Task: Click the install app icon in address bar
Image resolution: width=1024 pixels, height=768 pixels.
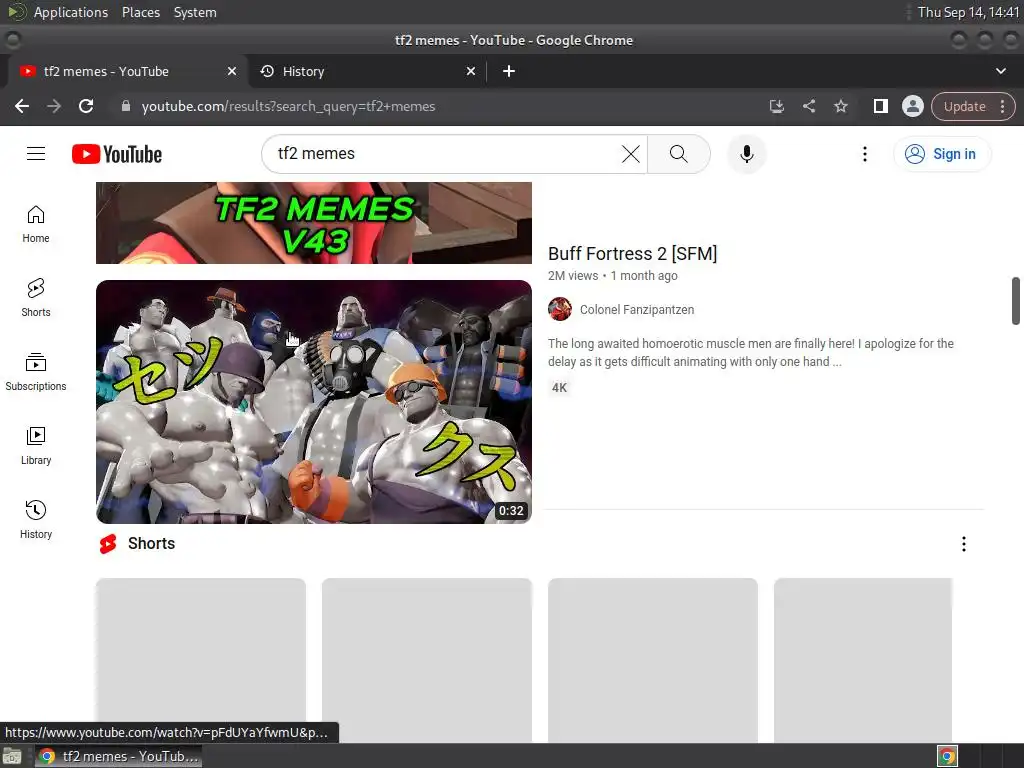Action: (x=776, y=106)
